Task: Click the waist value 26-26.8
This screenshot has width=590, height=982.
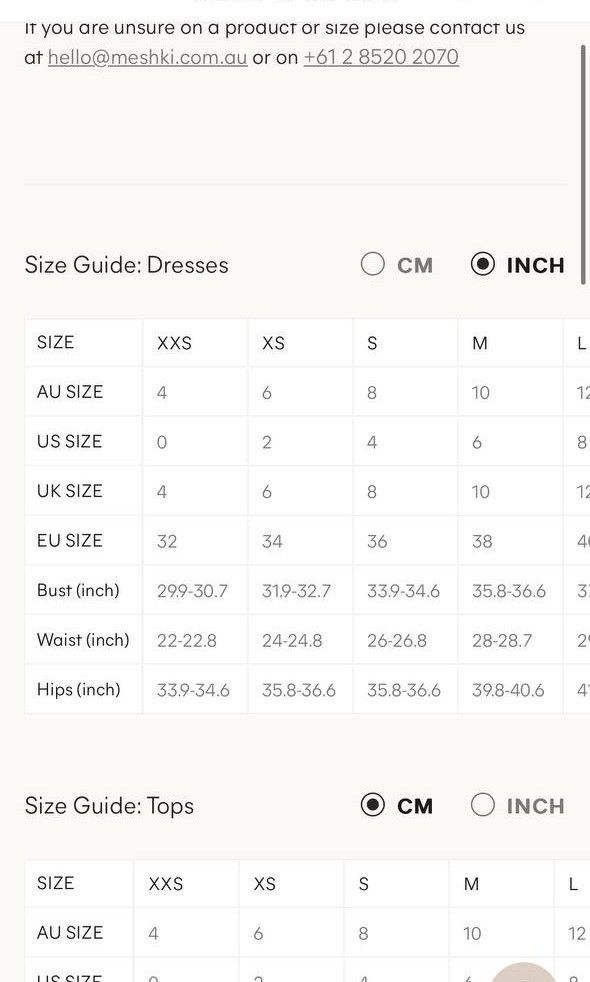Action: coord(396,641)
